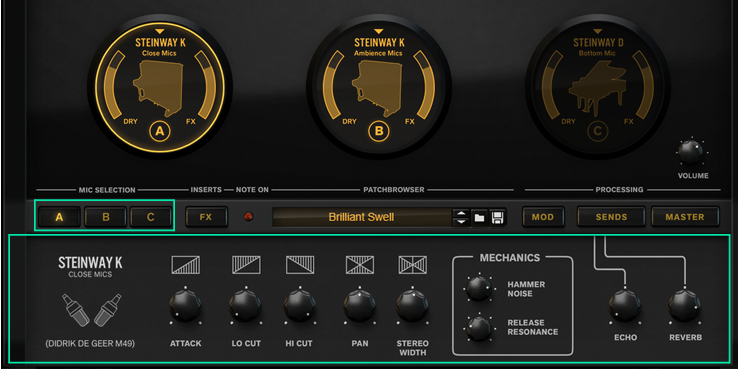The height and width of the screenshot is (371, 739).
Task: Click the circled C layer badge
Action: click(x=598, y=132)
